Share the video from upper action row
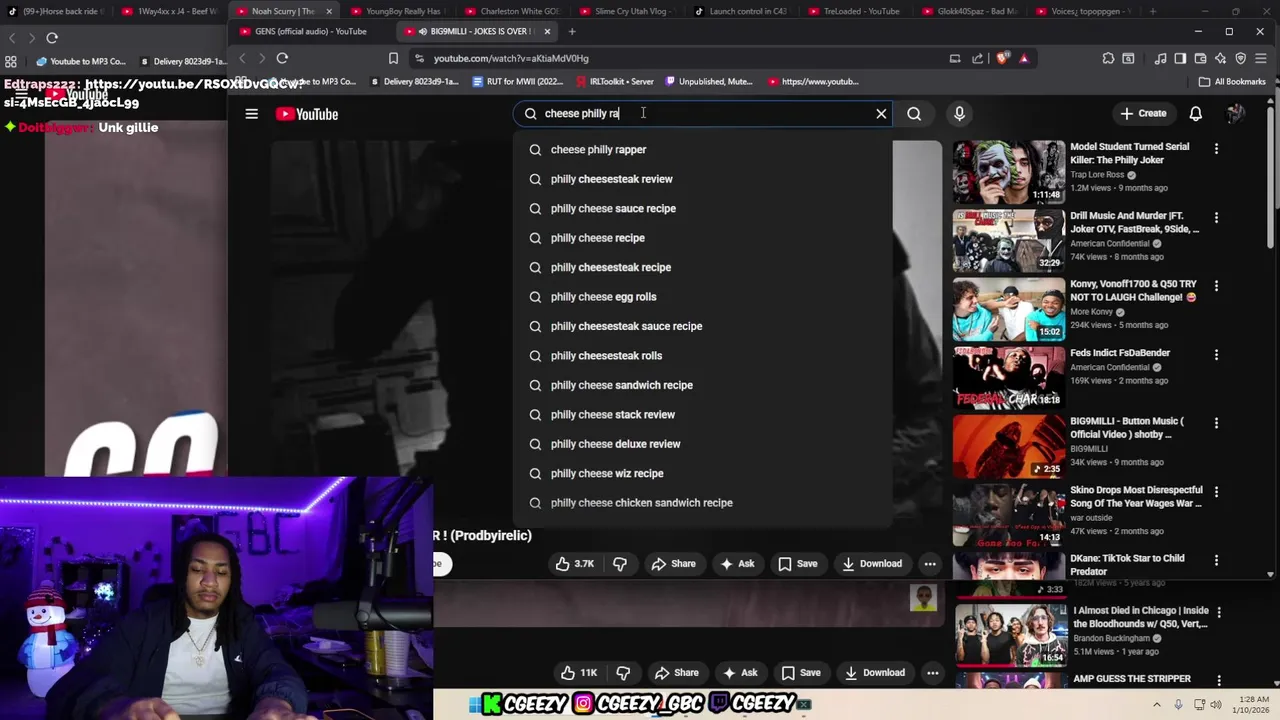This screenshot has width=1280, height=720. tap(673, 564)
